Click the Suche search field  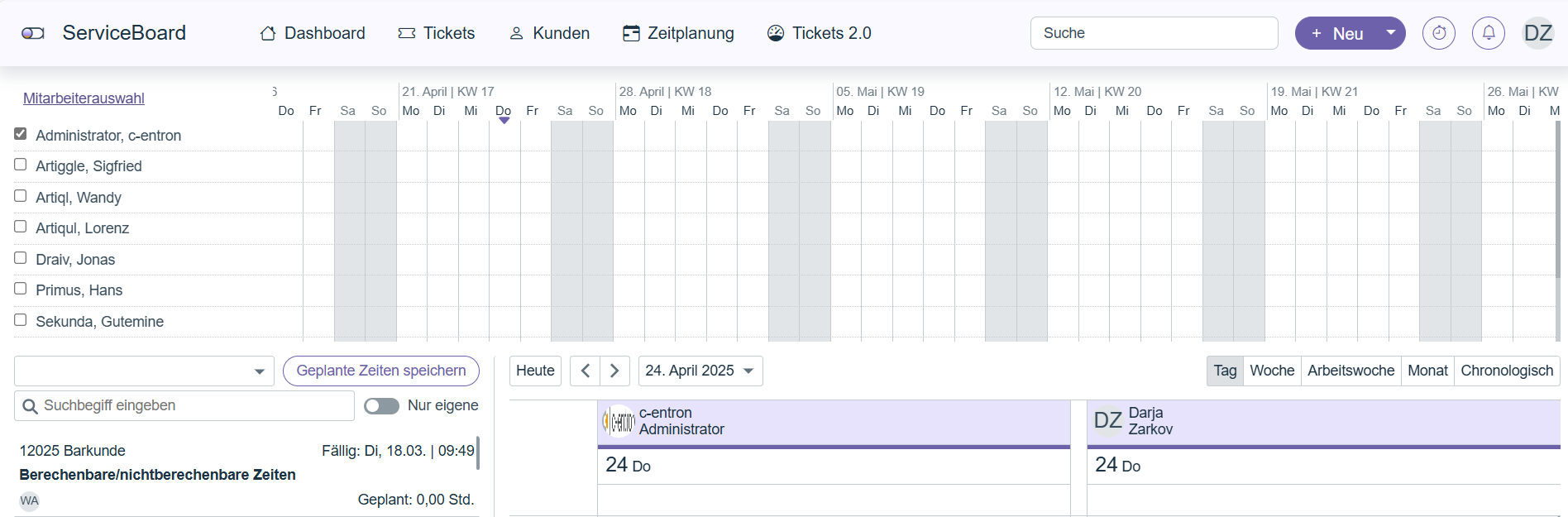pos(1154,33)
